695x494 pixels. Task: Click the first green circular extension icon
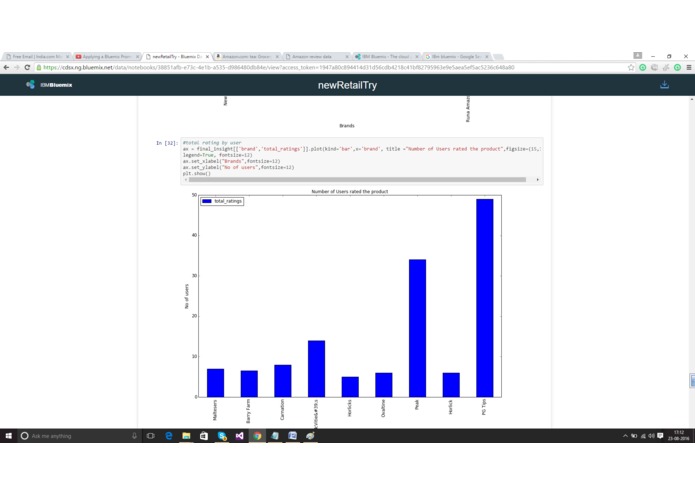[643, 67]
